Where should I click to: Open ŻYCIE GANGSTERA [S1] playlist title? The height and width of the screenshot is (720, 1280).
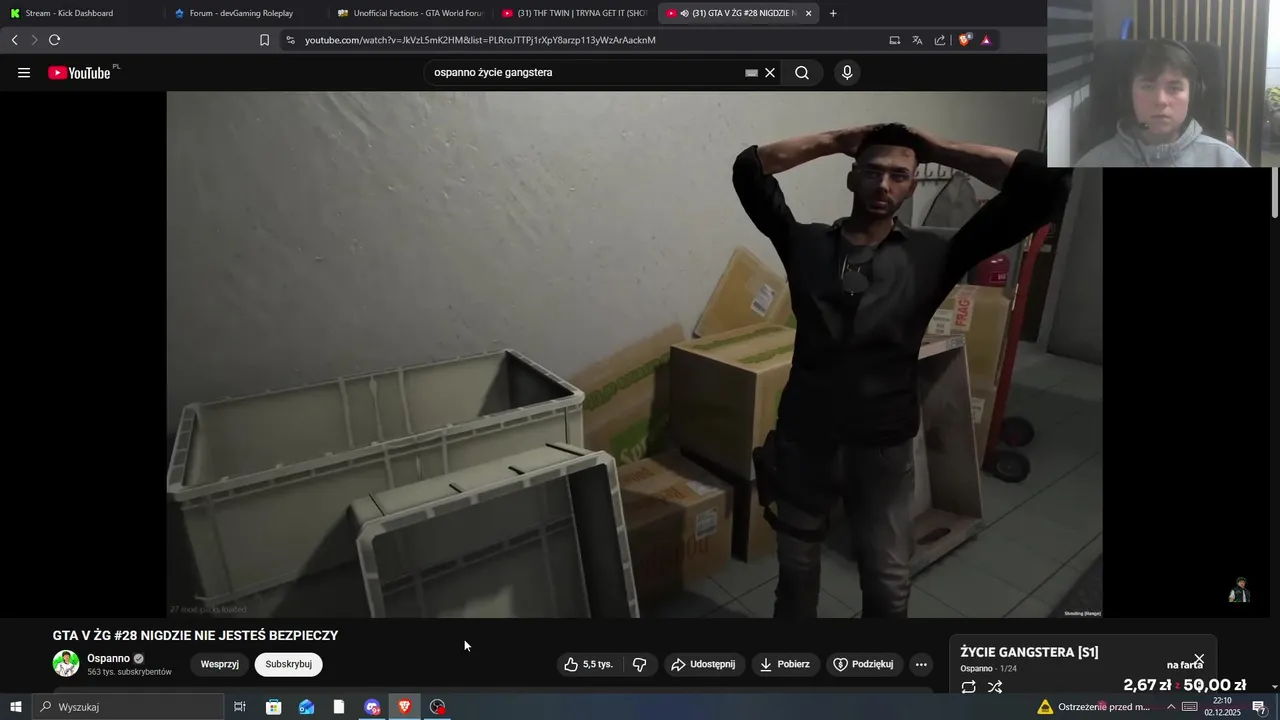click(1029, 652)
